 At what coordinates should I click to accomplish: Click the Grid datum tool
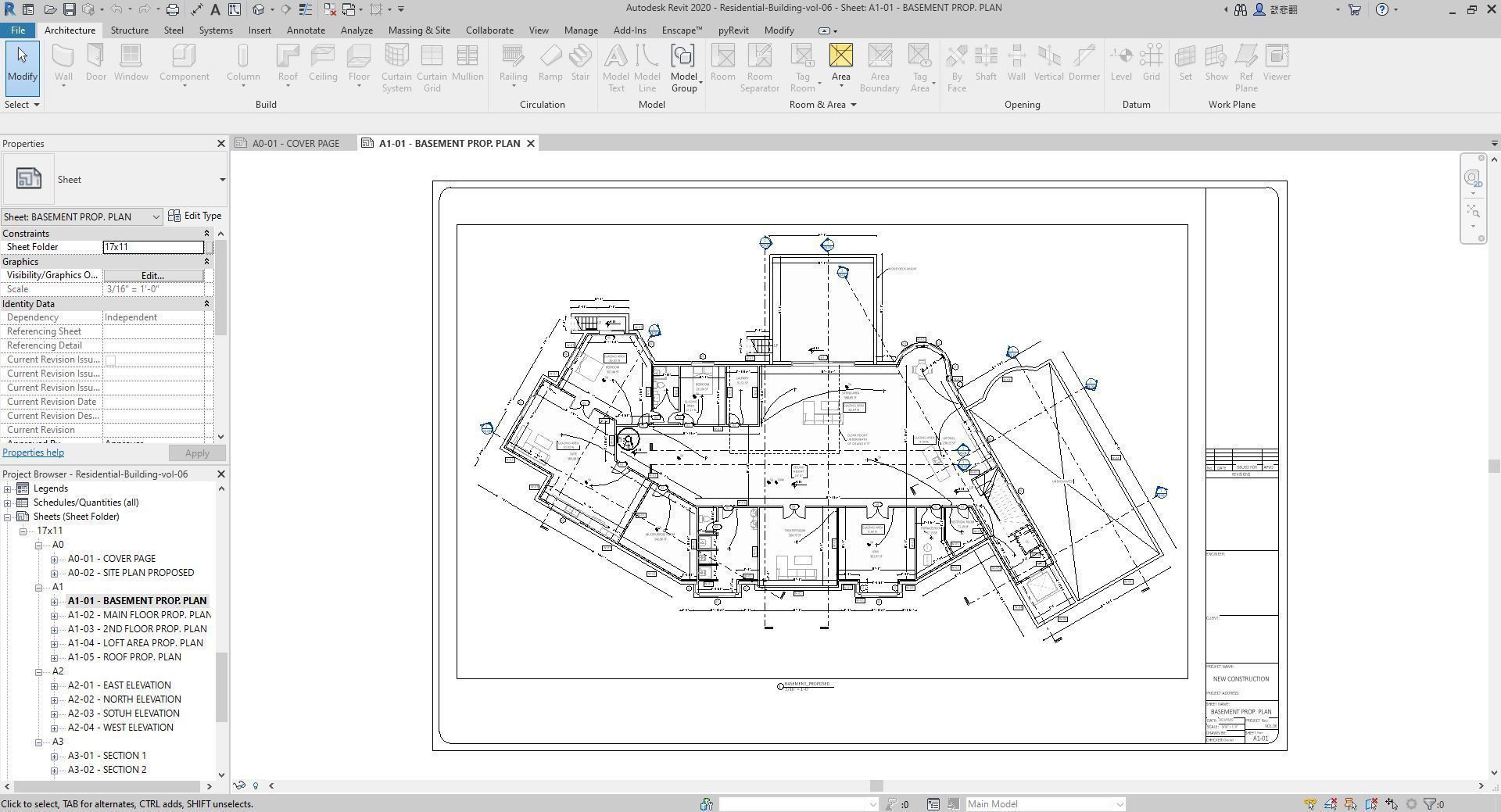pyautogui.click(x=1151, y=64)
